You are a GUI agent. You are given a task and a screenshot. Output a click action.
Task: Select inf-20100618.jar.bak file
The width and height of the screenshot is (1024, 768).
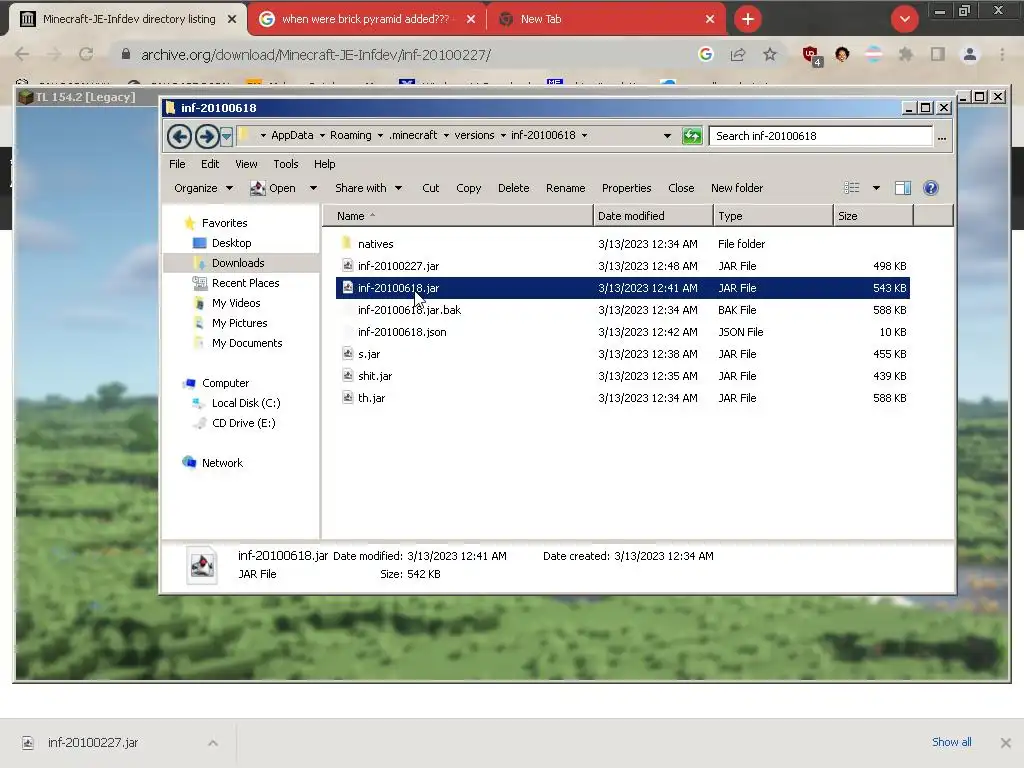click(x=409, y=310)
